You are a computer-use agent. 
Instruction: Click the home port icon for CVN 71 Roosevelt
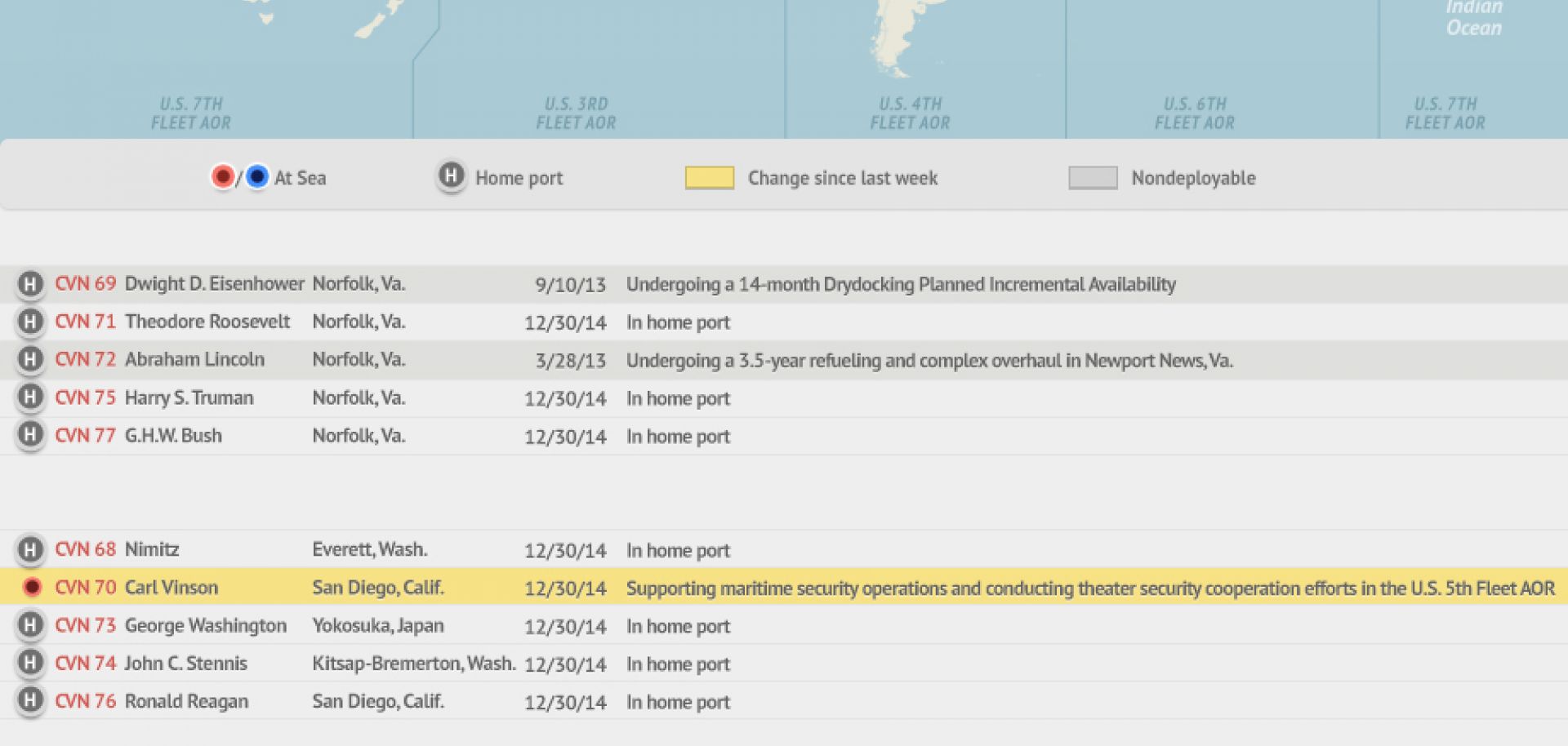(30, 322)
